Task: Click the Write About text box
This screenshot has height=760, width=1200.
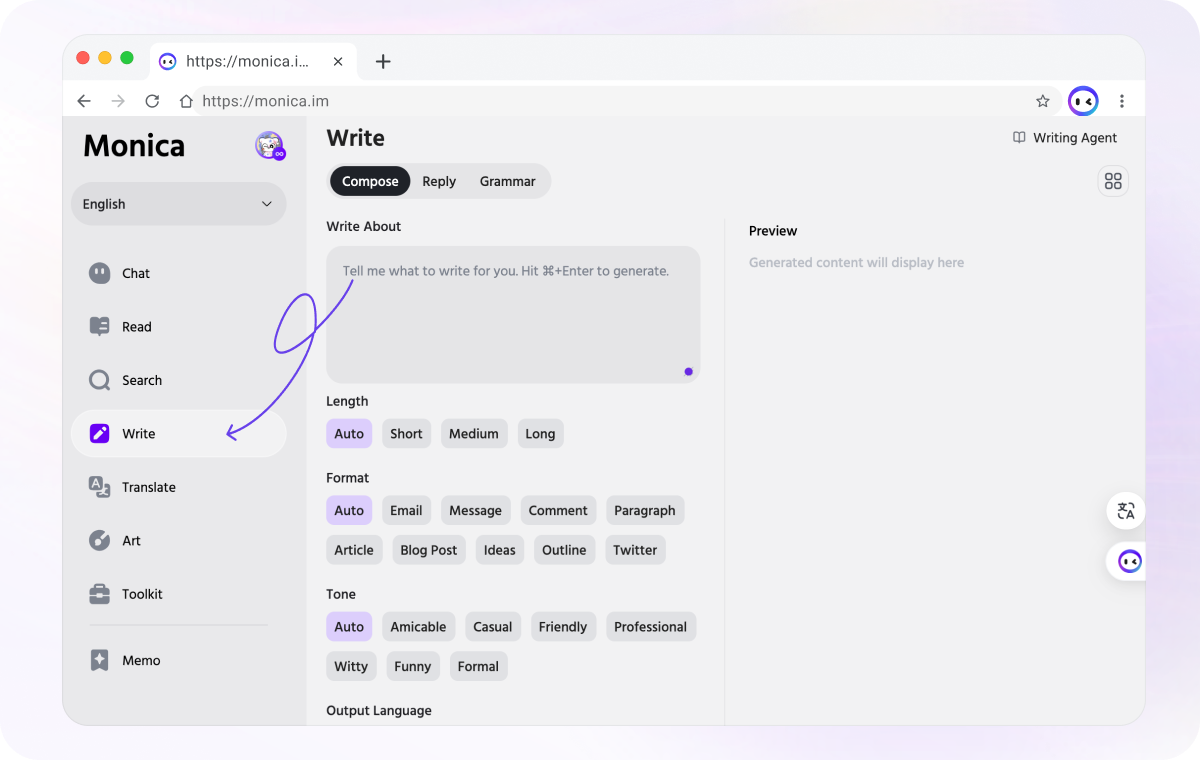Action: (512, 315)
